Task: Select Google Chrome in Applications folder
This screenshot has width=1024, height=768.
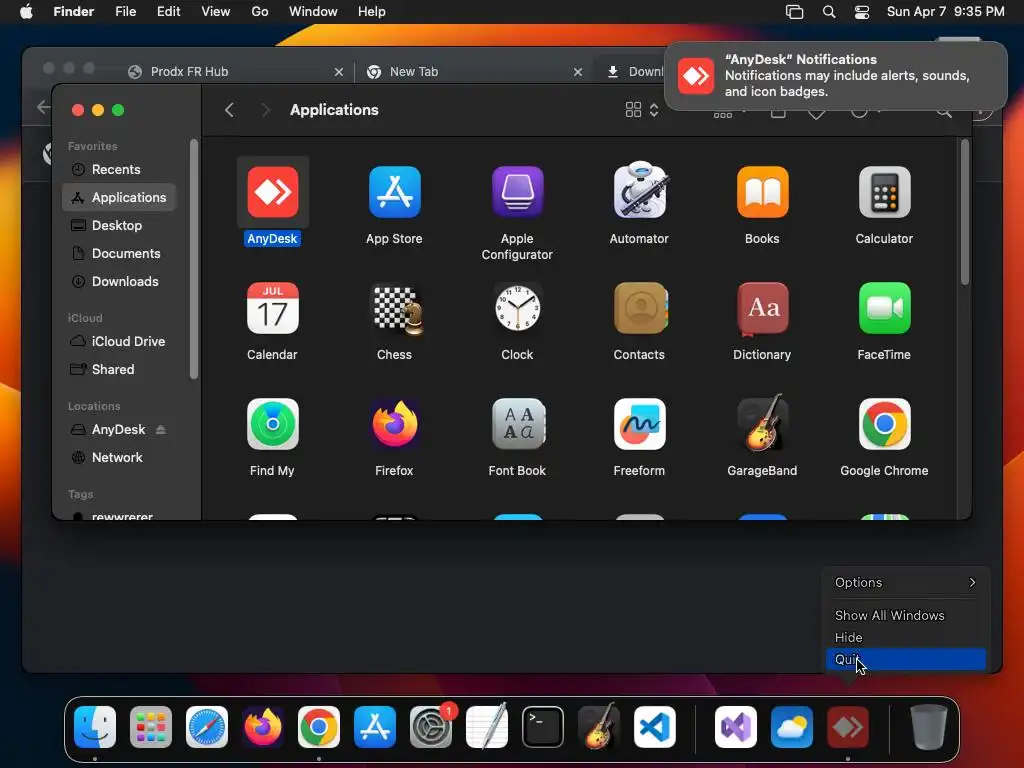Action: 884,424
